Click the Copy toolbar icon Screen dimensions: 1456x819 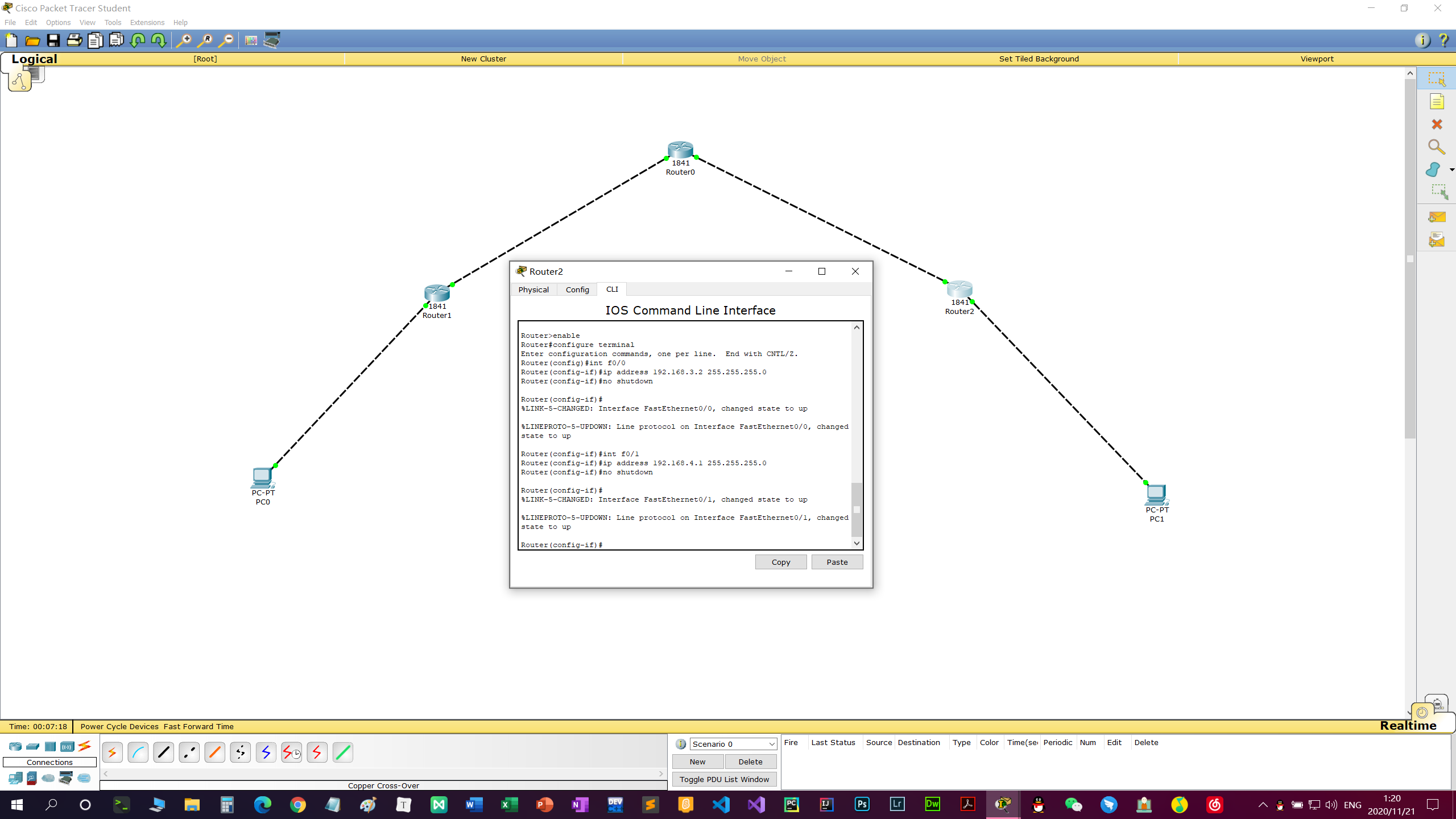tap(96, 40)
